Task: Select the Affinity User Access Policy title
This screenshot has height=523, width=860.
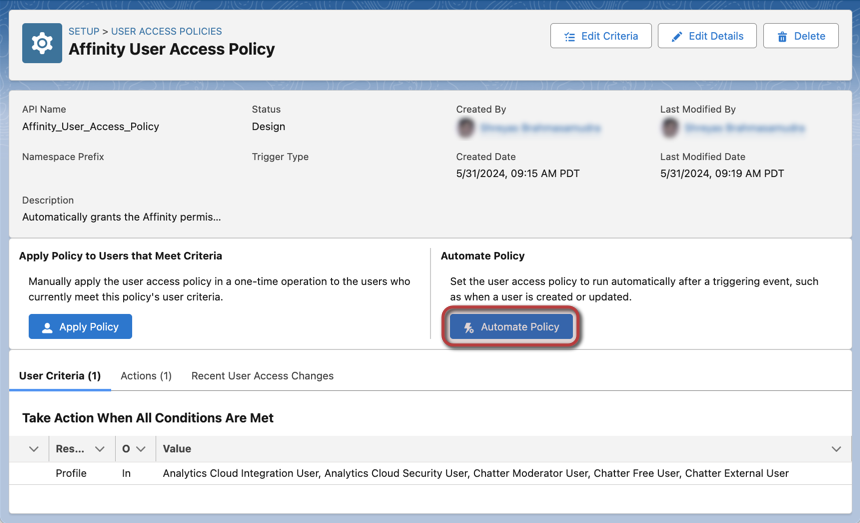Action: [171, 49]
